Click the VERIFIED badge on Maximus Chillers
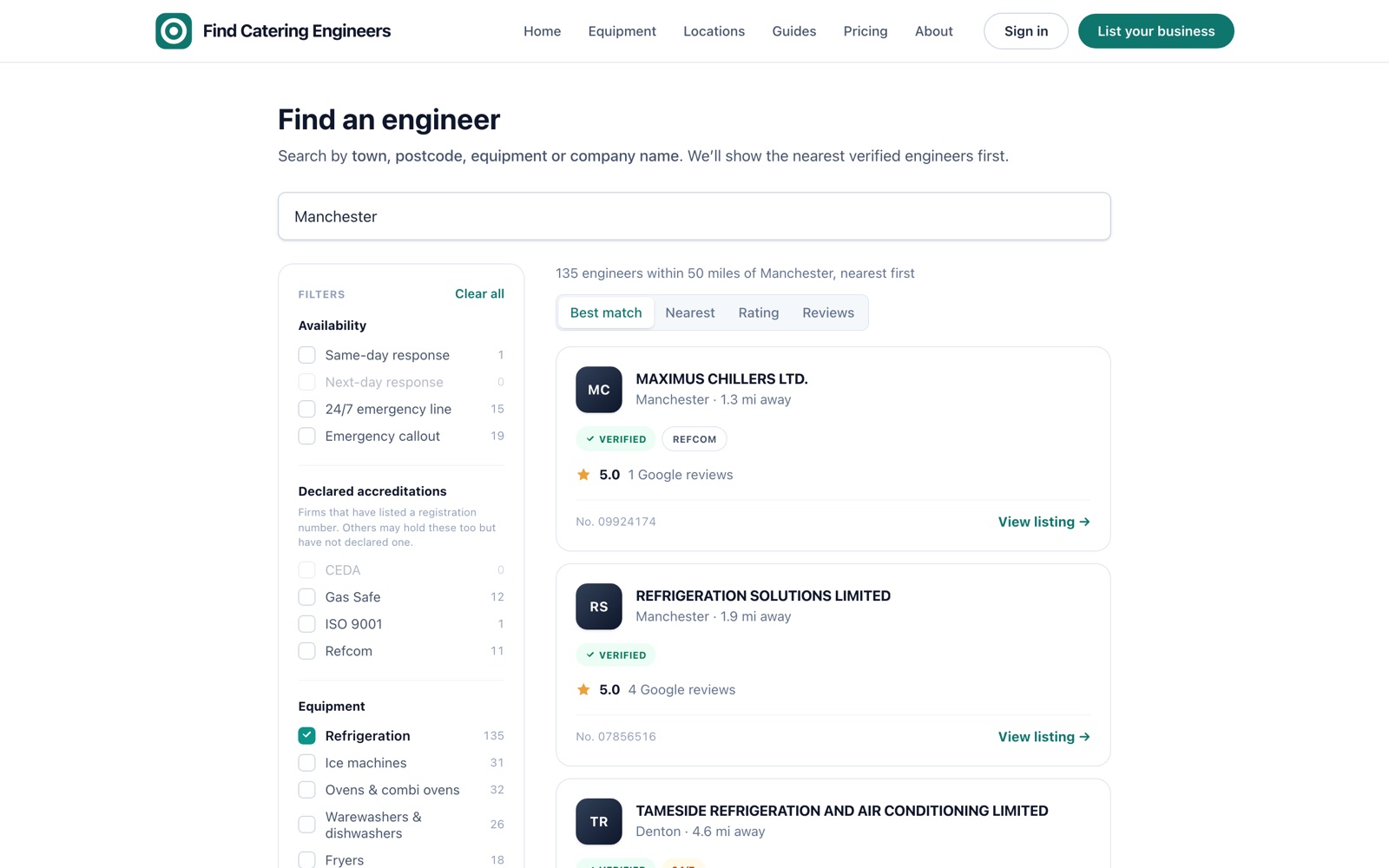The height and width of the screenshot is (868, 1389). pos(616,439)
